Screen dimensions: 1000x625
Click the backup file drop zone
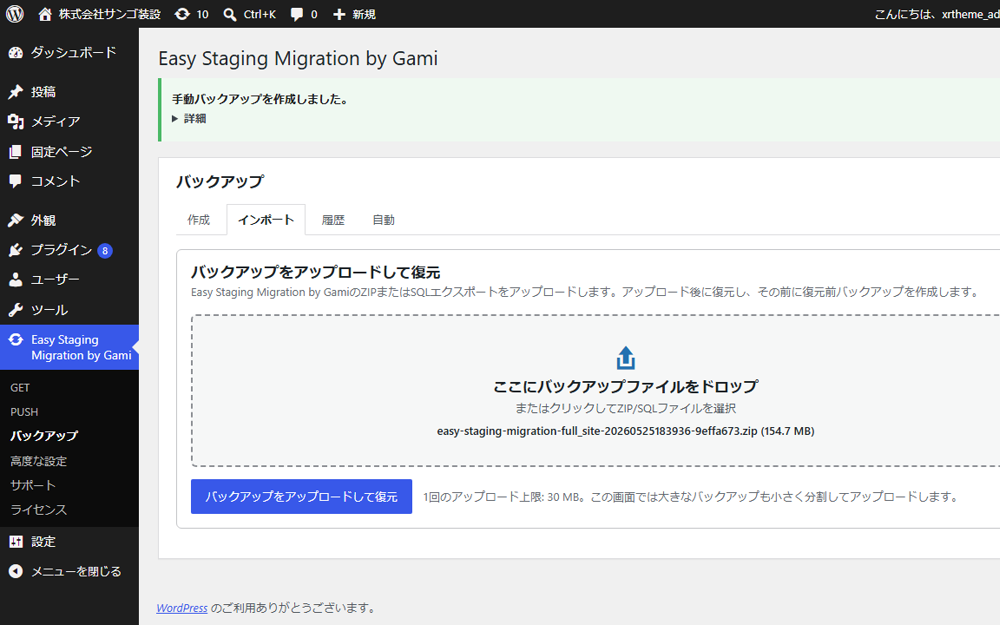tap(596, 390)
